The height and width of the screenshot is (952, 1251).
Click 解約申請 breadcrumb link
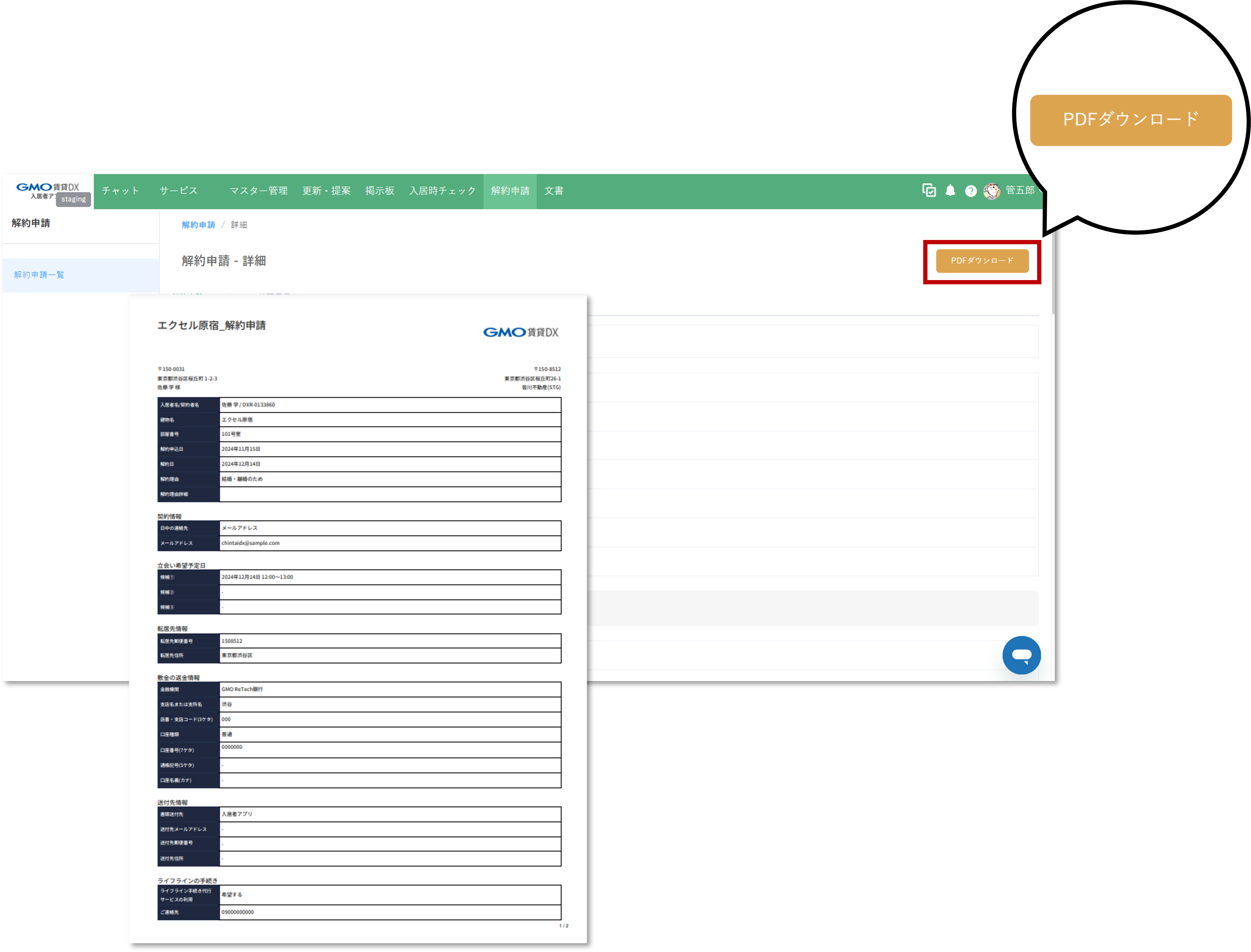tap(198, 225)
